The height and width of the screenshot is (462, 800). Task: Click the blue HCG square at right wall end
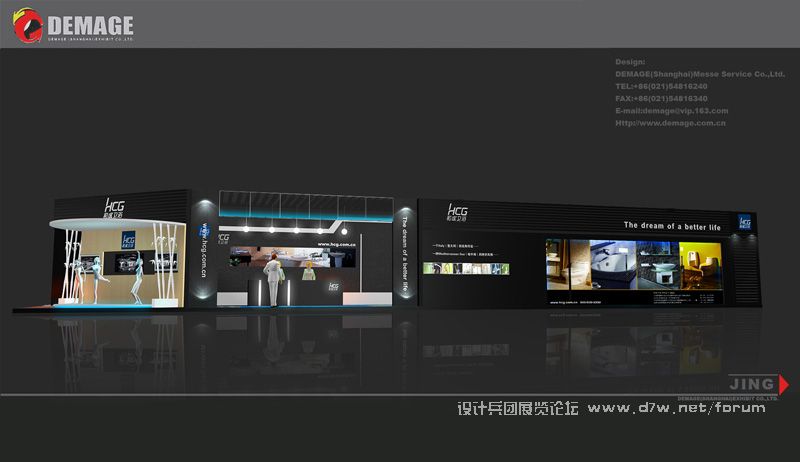pyautogui.click(x=745, y=222)
